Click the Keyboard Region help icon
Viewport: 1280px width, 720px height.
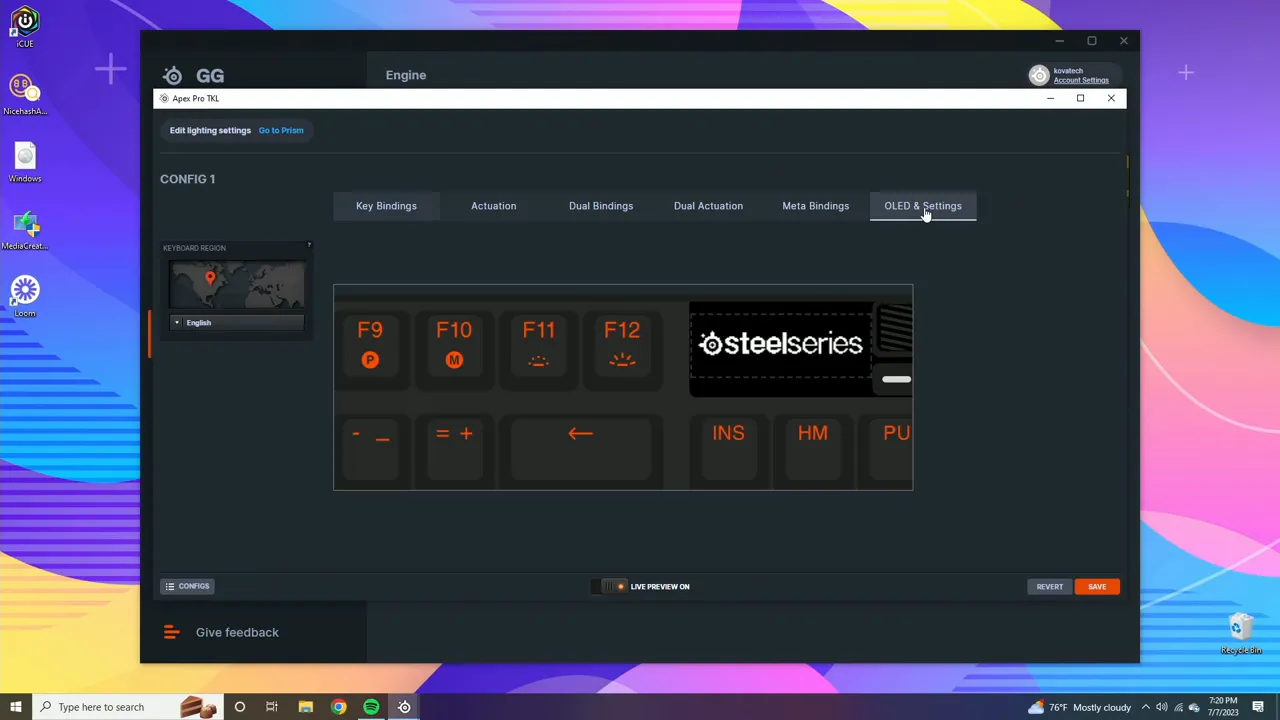(x=309, y=245)
